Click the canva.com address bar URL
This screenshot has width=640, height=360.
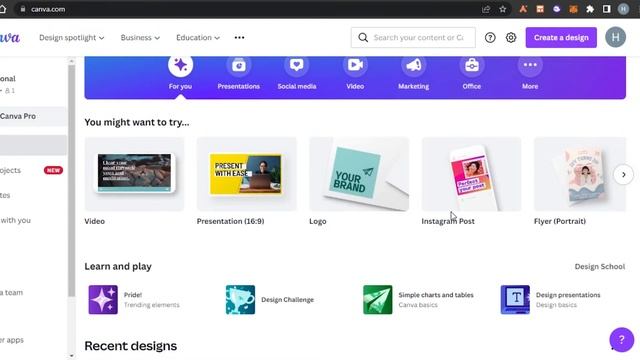pyautogui.click(x=48, y=9)
